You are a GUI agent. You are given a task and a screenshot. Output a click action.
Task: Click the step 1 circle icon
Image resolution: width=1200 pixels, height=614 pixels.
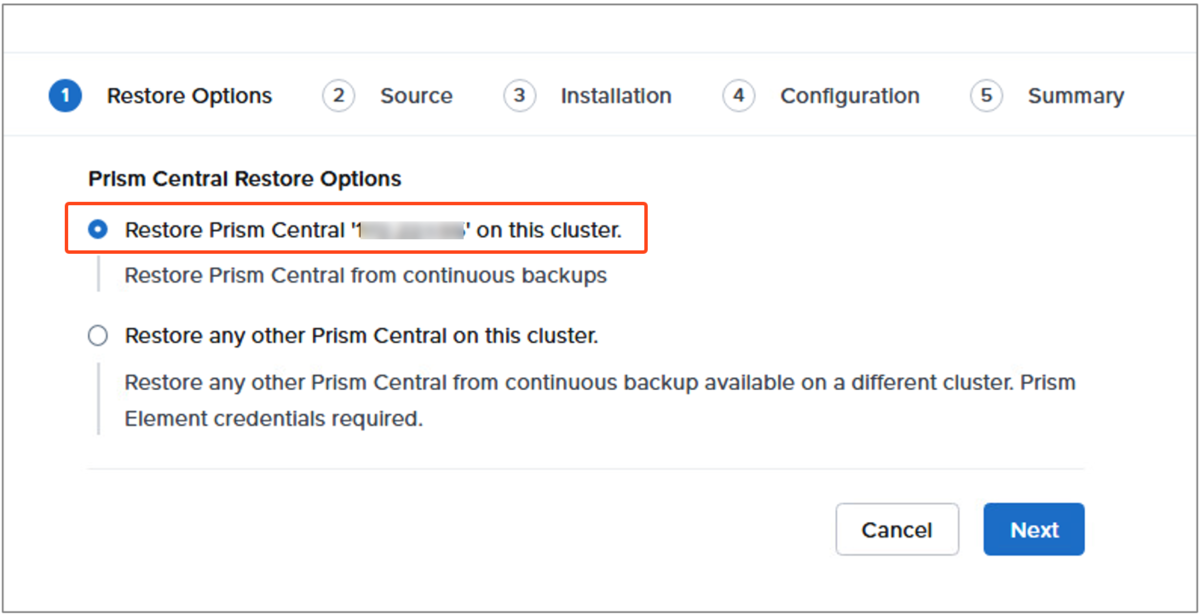pyautogui.click(x=65, y=96)
